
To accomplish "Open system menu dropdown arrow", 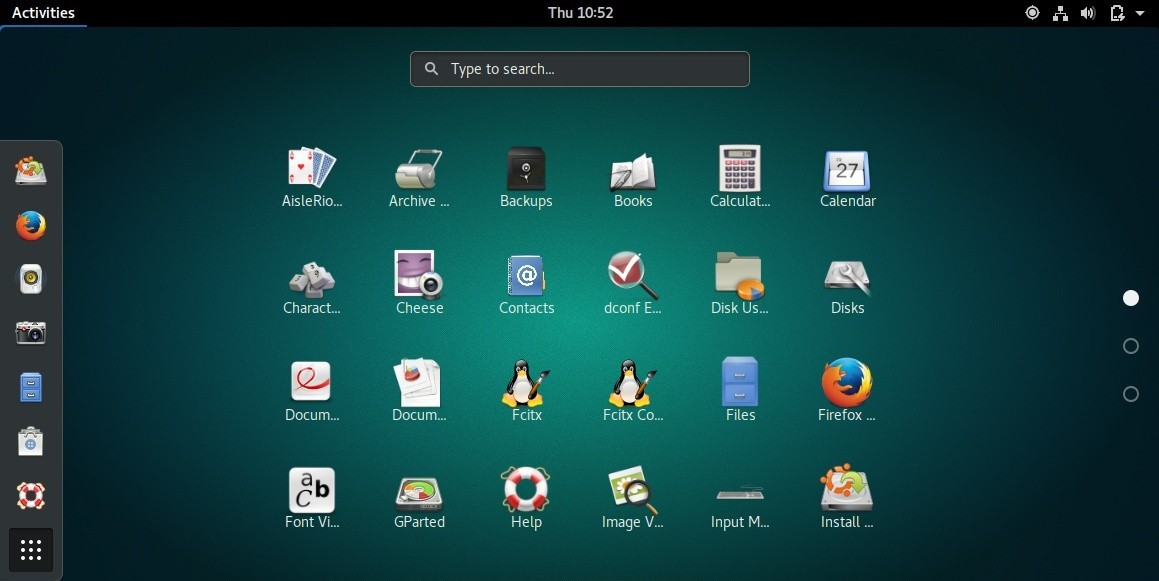I will [x=1140, y=13].
